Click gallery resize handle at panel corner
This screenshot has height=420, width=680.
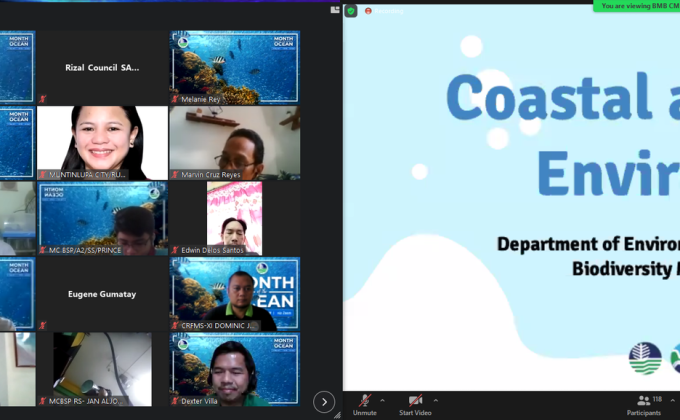pyautogui.click(x=337, y=415)
